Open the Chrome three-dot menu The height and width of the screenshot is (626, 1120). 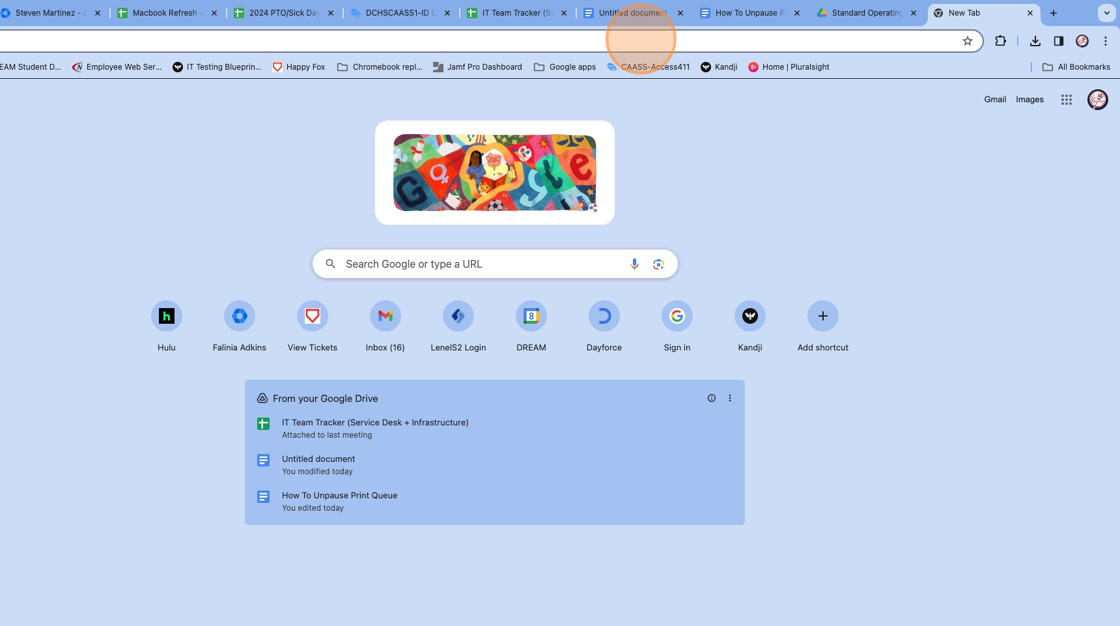click(x=1105, y=41)
